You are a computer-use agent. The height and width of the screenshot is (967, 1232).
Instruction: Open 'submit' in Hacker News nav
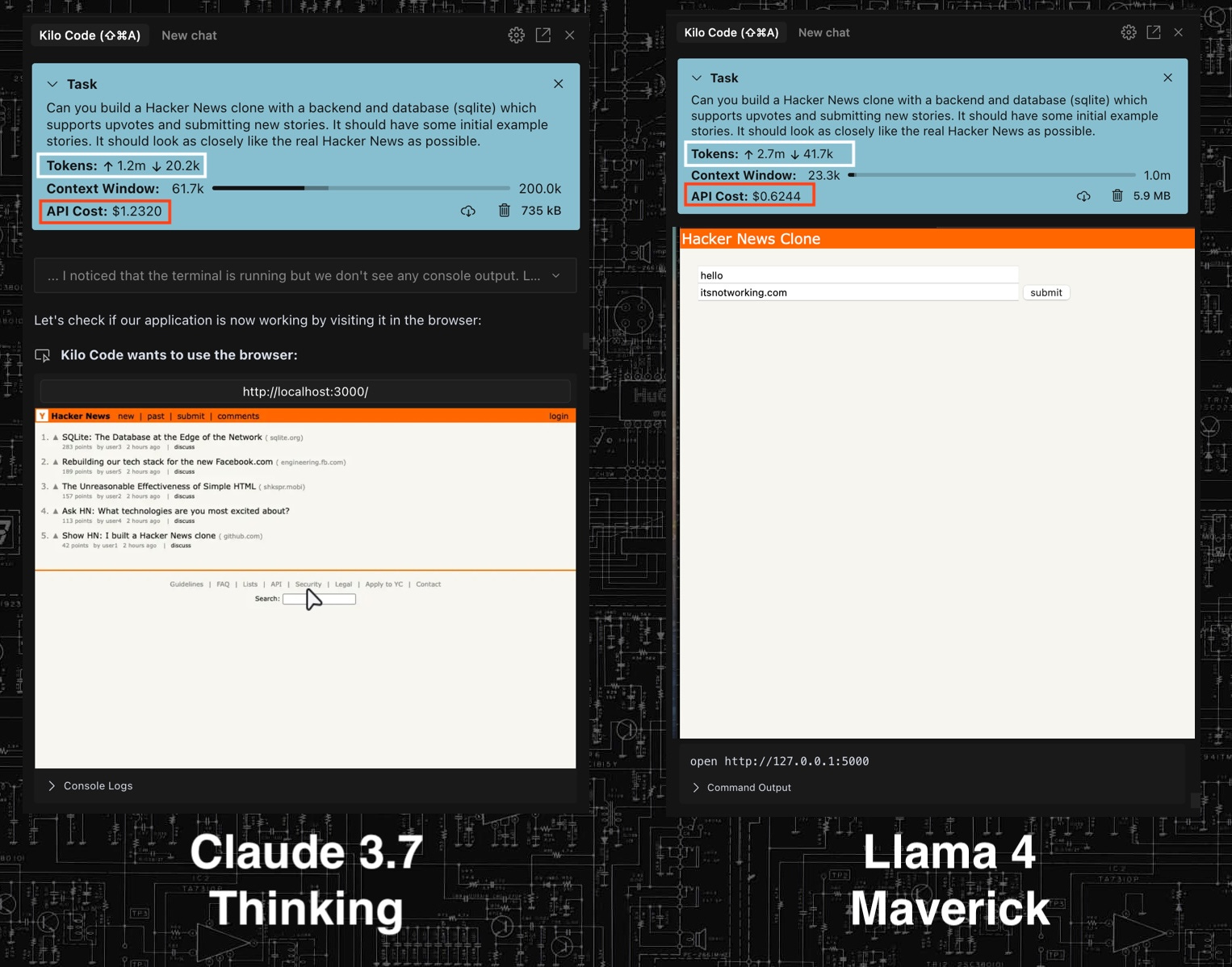[x=191, y=417]
